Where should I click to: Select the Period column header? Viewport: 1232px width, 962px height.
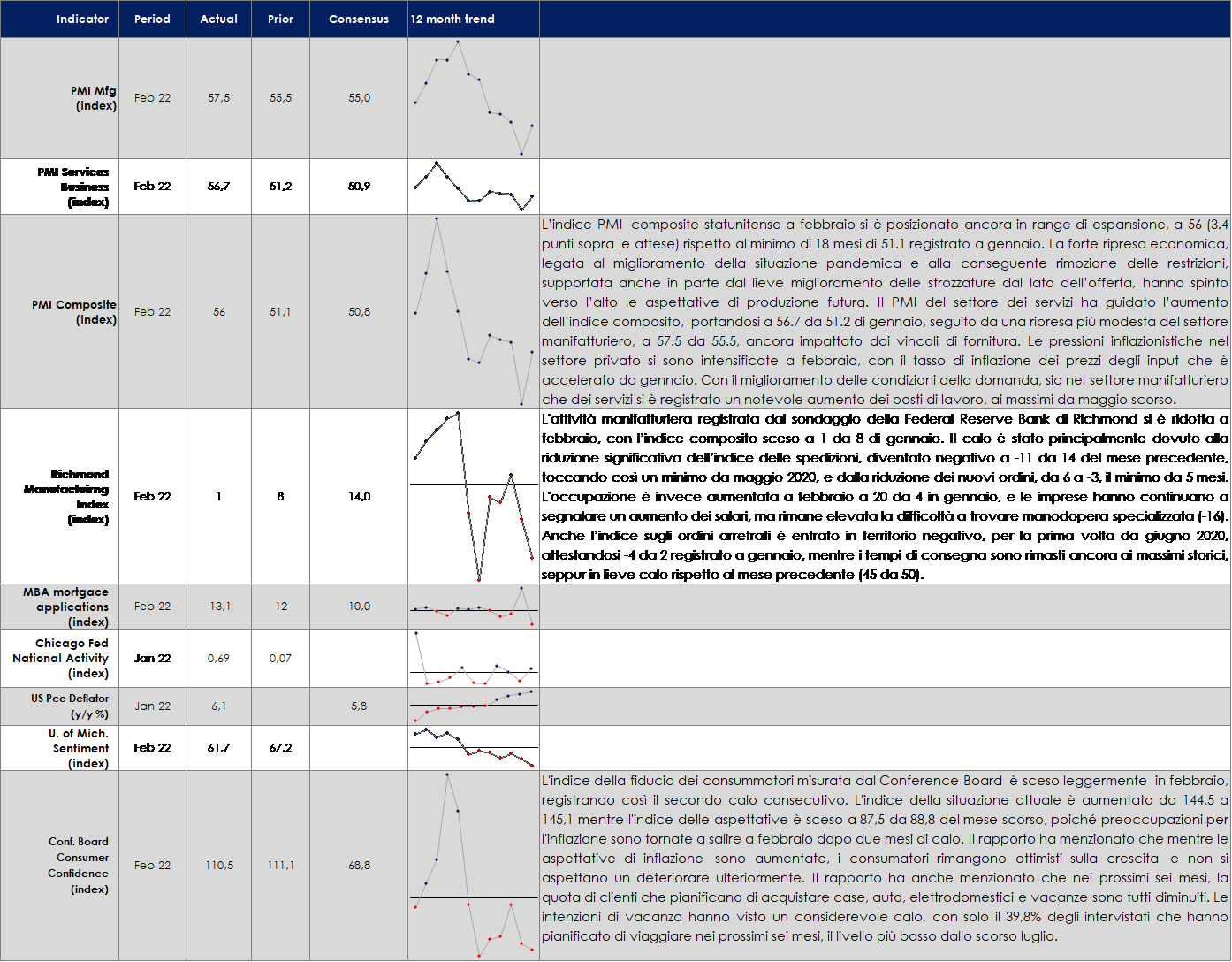click(x=152, y=19)
